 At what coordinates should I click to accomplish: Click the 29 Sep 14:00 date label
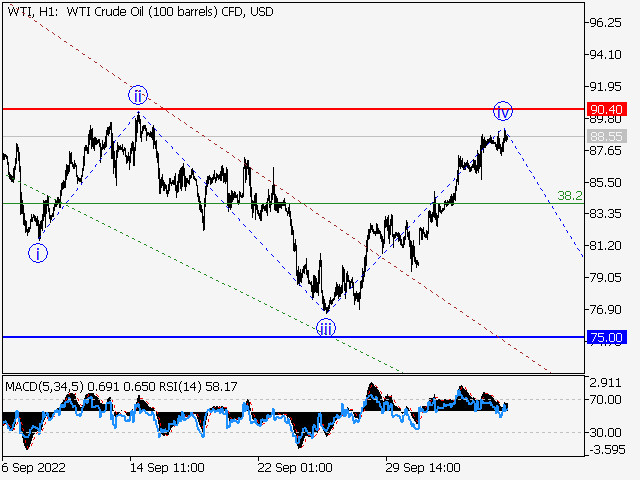tap(423, 467)
